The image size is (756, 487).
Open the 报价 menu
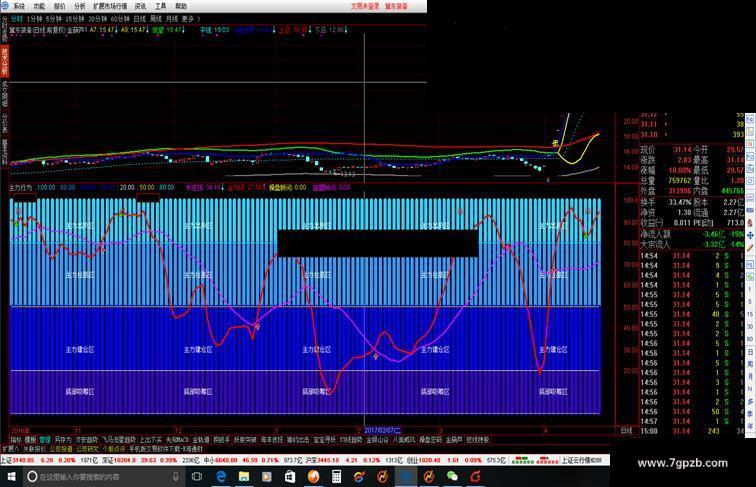59,6
